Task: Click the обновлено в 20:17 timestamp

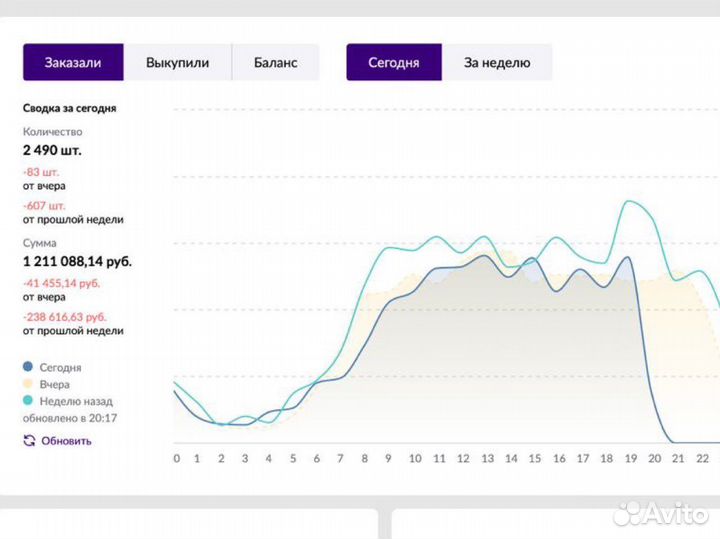Action: tap(67, 417)
